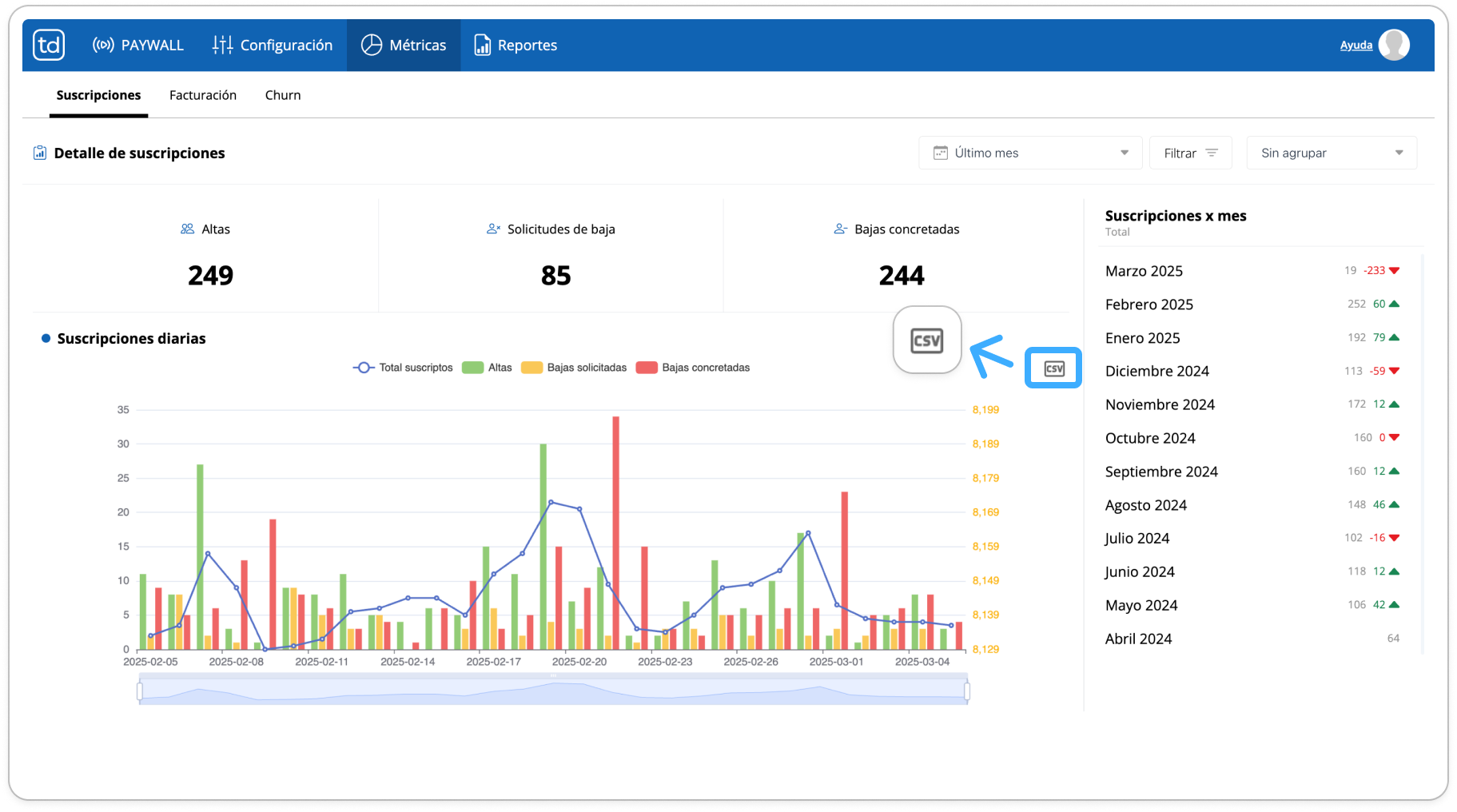Select the Agosto 2024 row
Screen dimensions: 1457x812
pyautogui.click(x=1252, y=505)
